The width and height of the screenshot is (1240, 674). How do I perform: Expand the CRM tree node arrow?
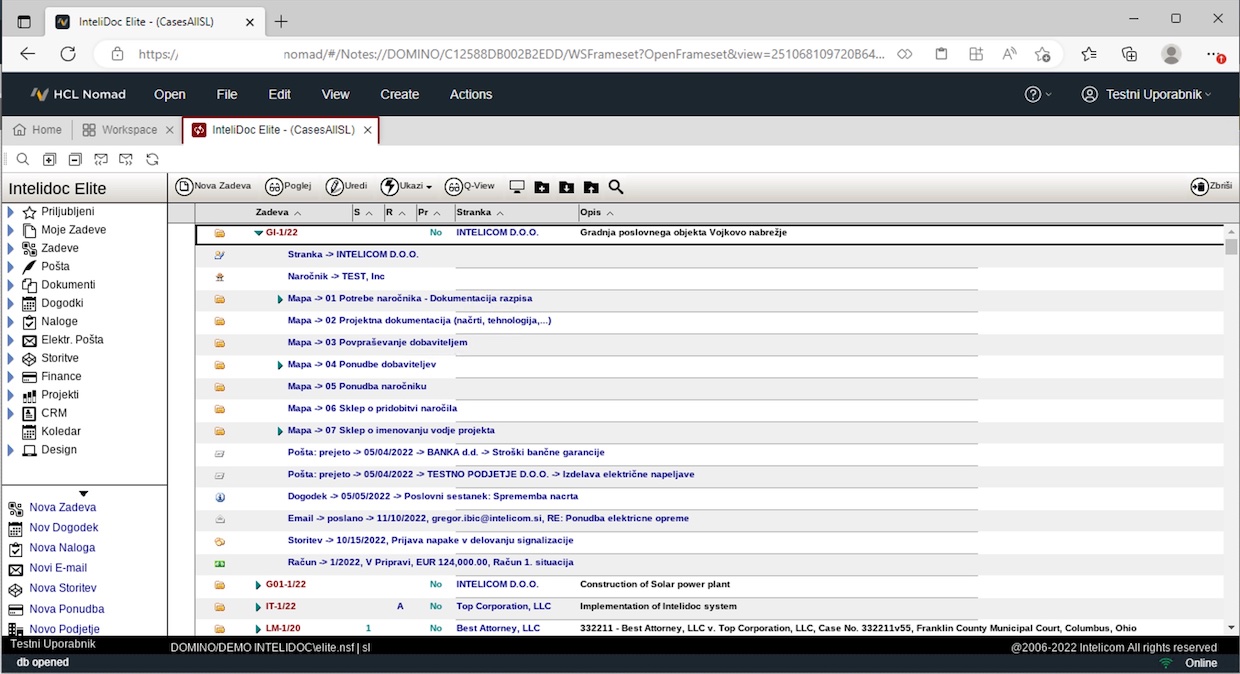(x=11, y=413)
